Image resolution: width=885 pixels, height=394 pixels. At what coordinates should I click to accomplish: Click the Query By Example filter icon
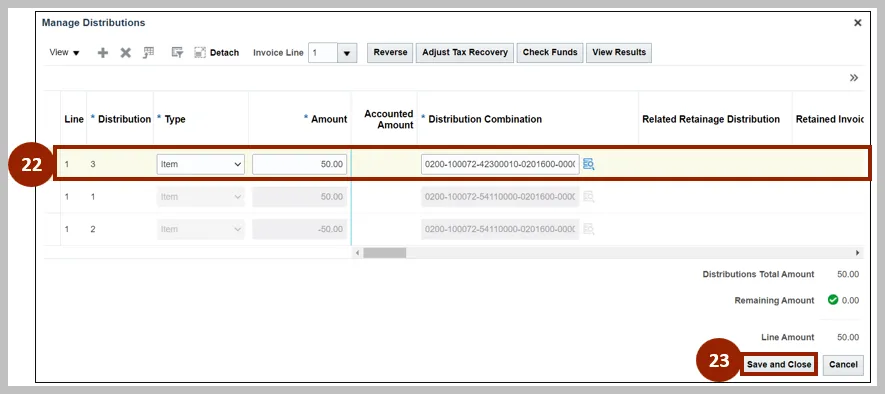177,52
